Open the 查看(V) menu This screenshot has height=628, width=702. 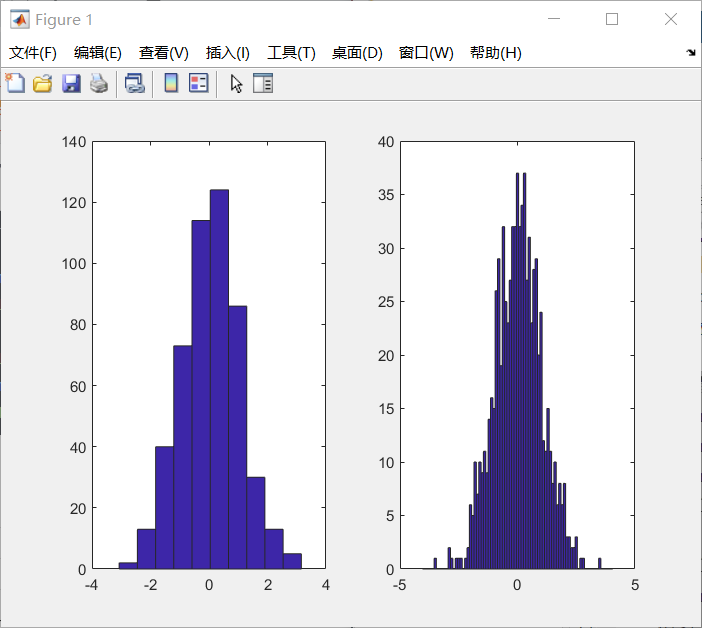[164, 53]
